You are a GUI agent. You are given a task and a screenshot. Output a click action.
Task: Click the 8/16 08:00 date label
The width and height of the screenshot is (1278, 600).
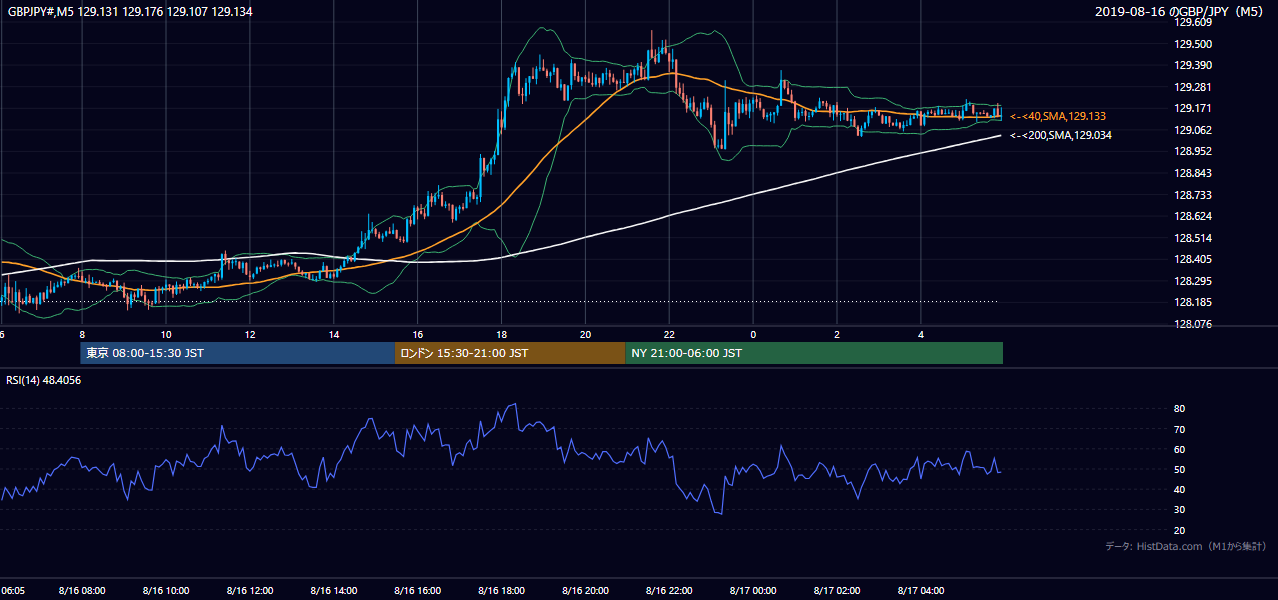[81, 591]
